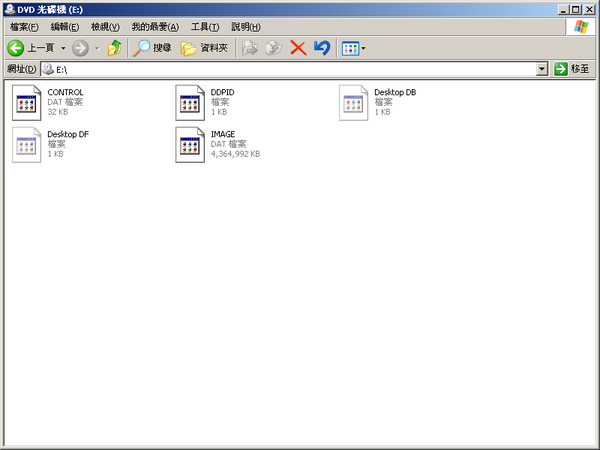This screenshot has height=450, width=600.
Task: Click the IMAGE file name text
Action: [223, 134]
